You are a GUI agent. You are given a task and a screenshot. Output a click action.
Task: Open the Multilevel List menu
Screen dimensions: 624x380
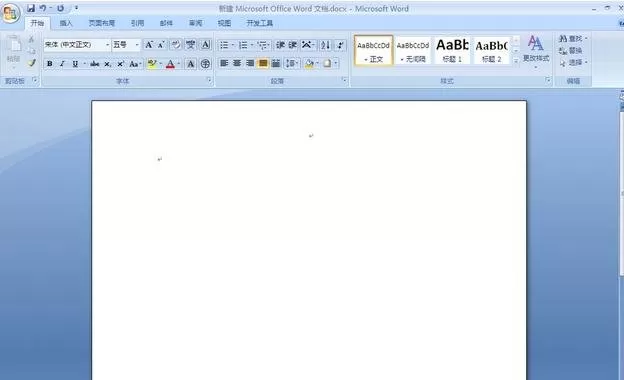(x=262, y=45)
